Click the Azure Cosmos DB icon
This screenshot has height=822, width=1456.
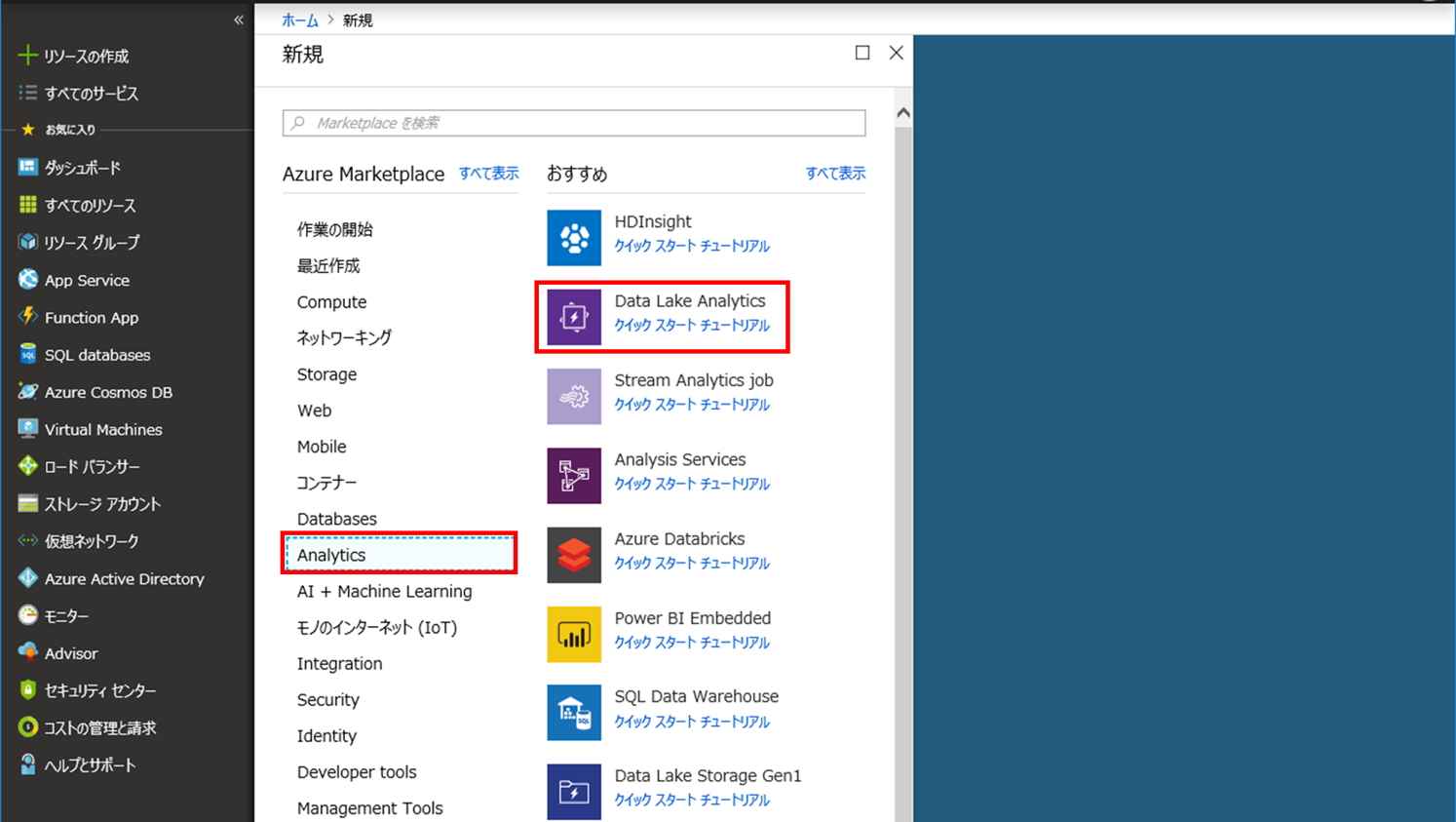(27, 392)
